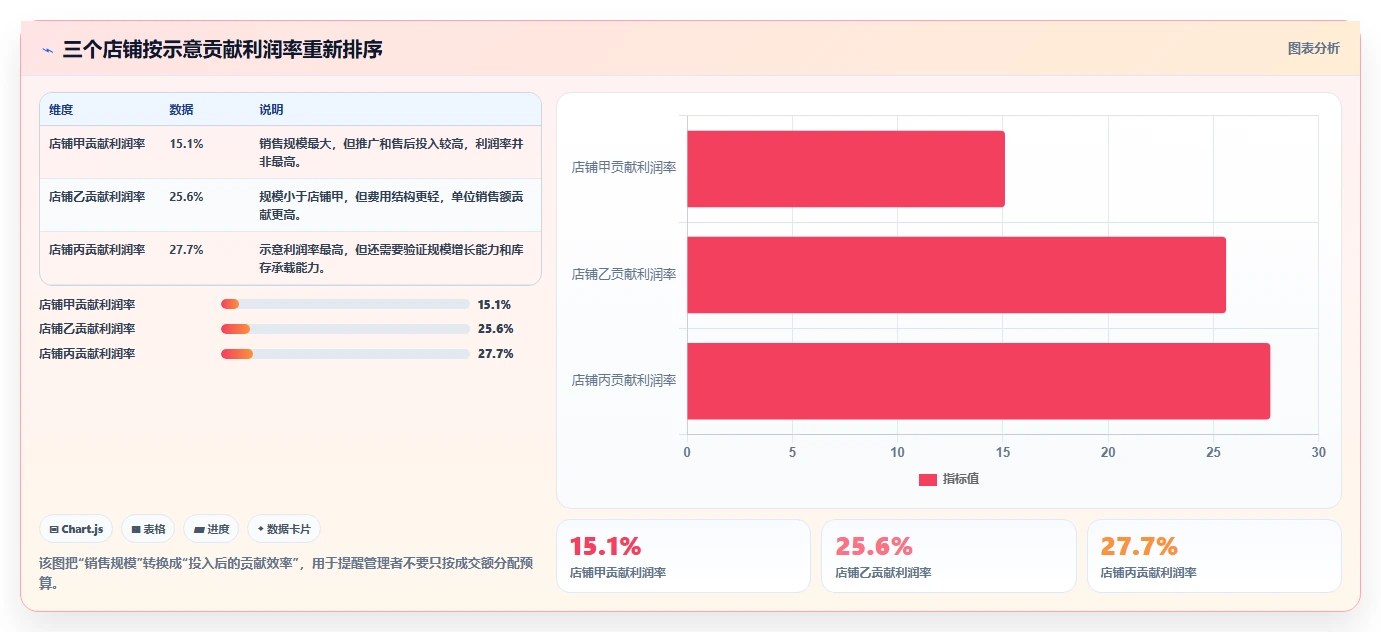1381x632 pixels.
Task: Select the 表格 tag chip
Action: [x=148, y=529]
